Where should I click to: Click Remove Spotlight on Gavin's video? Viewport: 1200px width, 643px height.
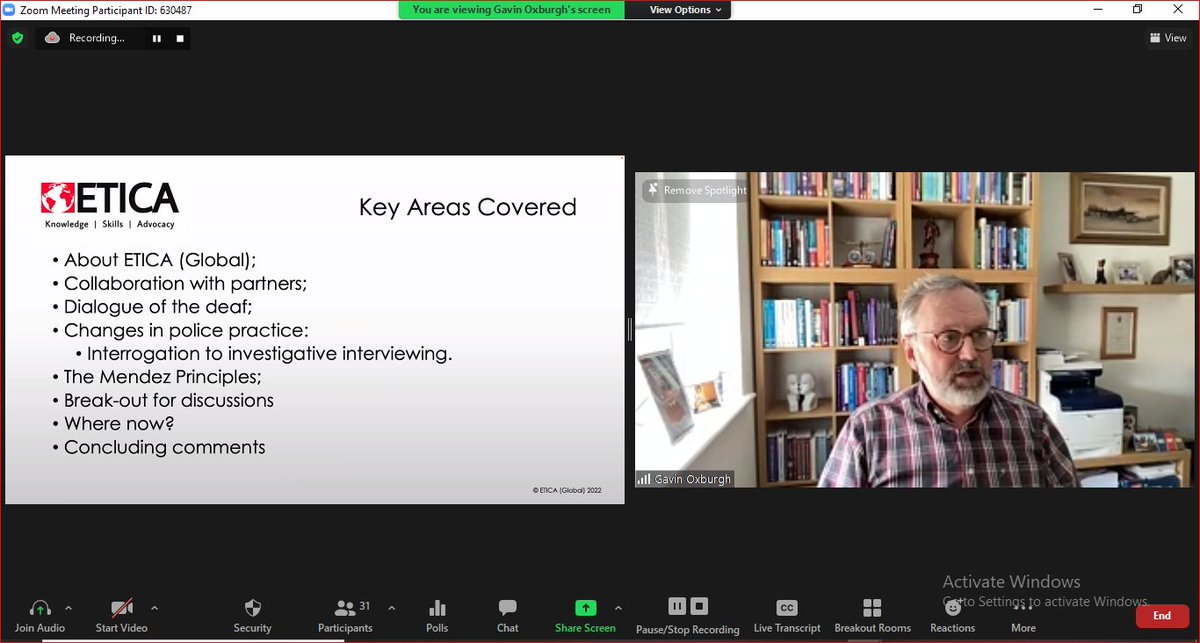pos(696,190)
